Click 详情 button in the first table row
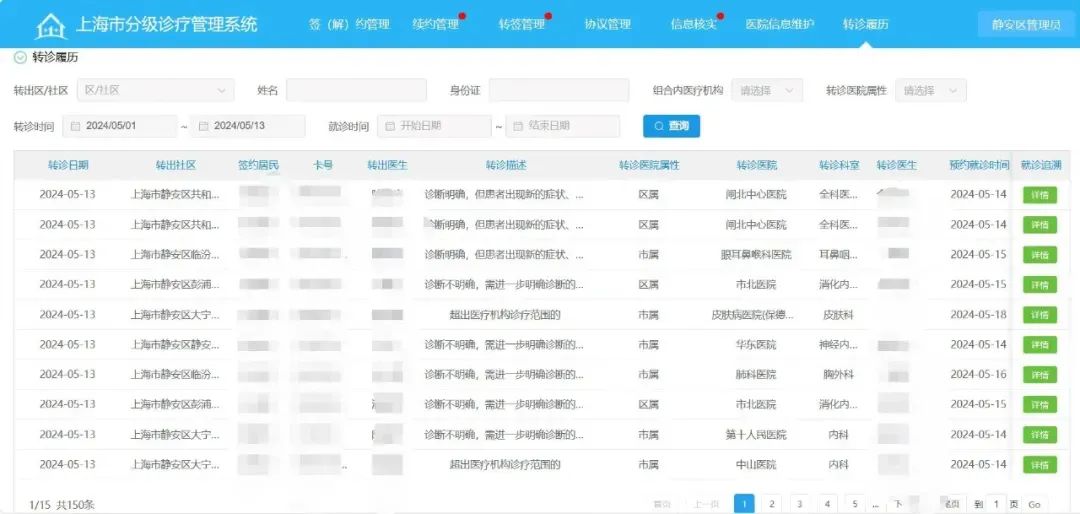 pyautogui.click(x=1039, y=195)
